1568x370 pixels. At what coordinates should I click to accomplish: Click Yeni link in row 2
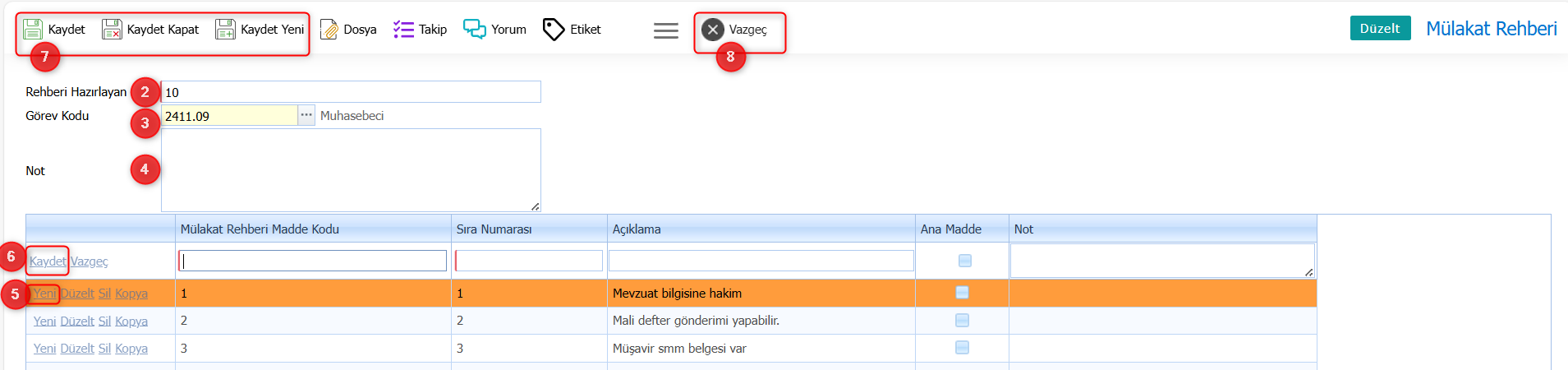pos(44,321)
